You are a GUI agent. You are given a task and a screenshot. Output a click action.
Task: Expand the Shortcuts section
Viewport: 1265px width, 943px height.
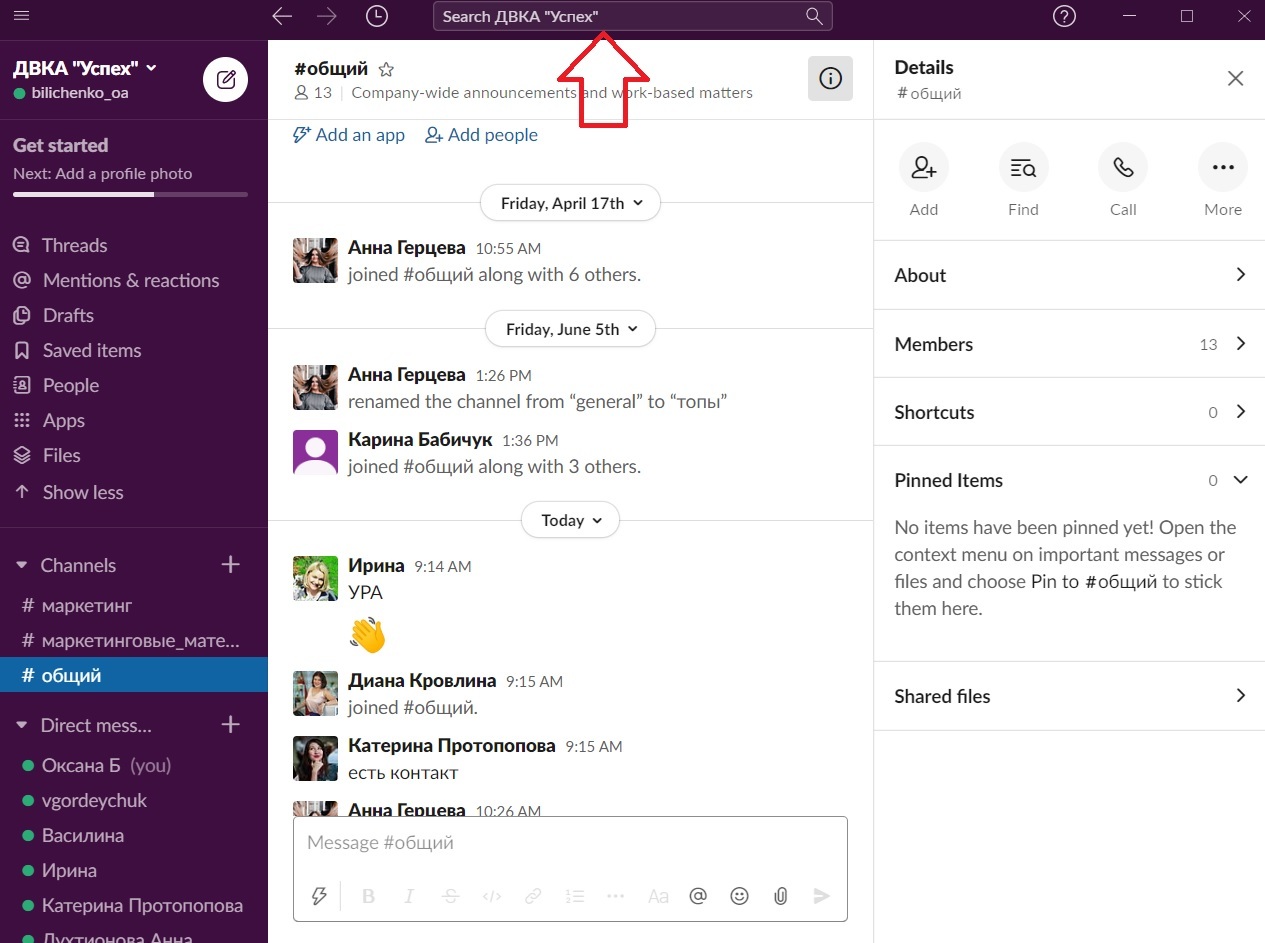pyautogui.click(x=1069, y=412)
